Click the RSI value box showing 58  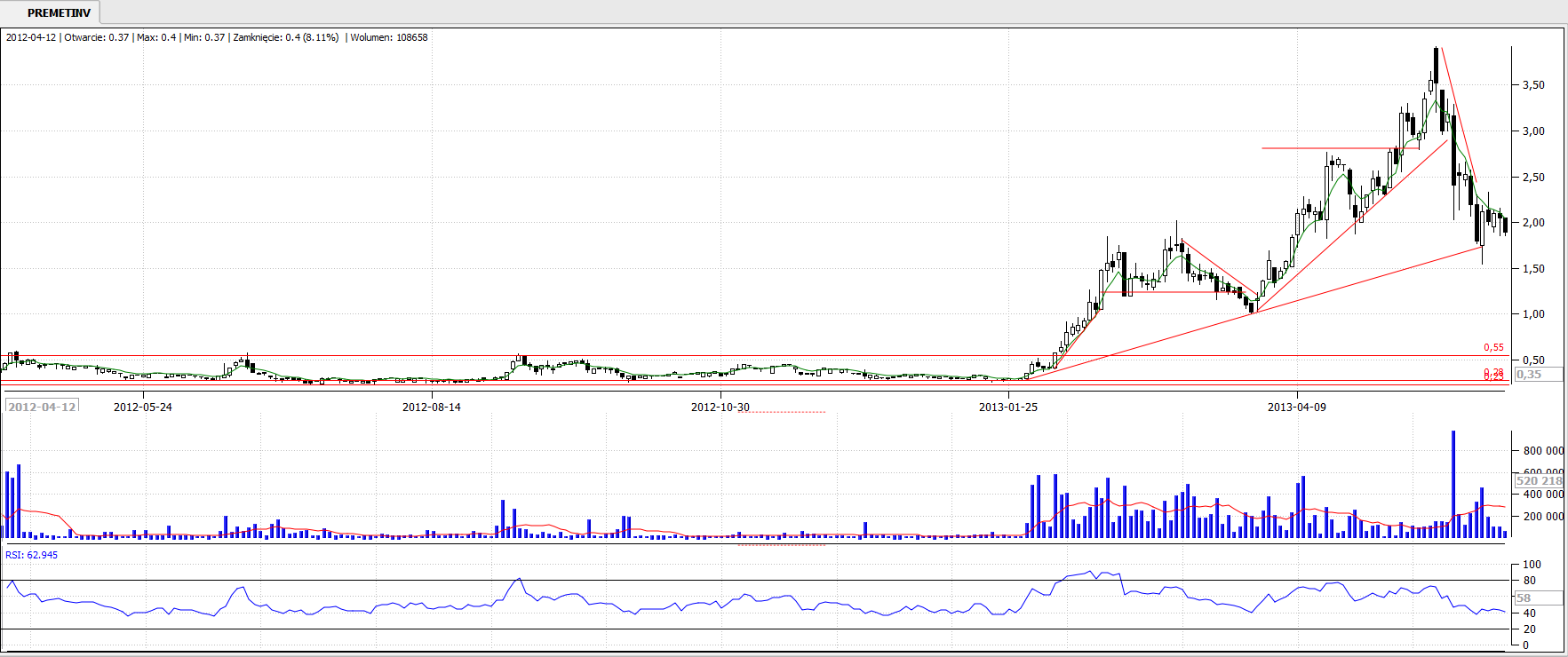[1524, 598]
